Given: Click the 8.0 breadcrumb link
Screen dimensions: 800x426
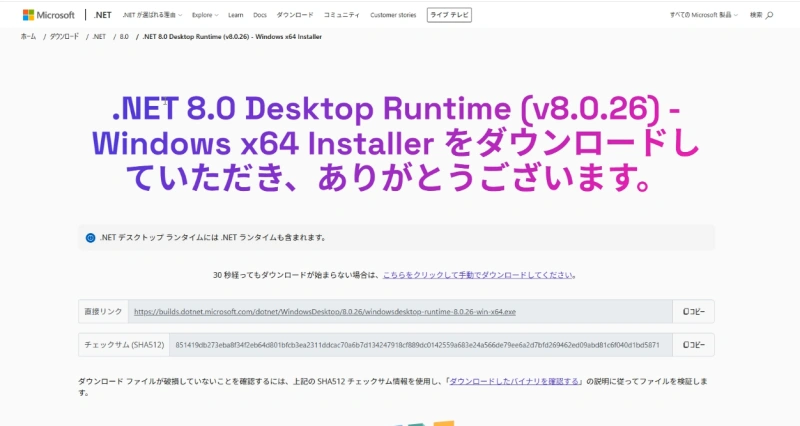Looking at the screenshot, I should pyautogui.click(x=124, y=37).
